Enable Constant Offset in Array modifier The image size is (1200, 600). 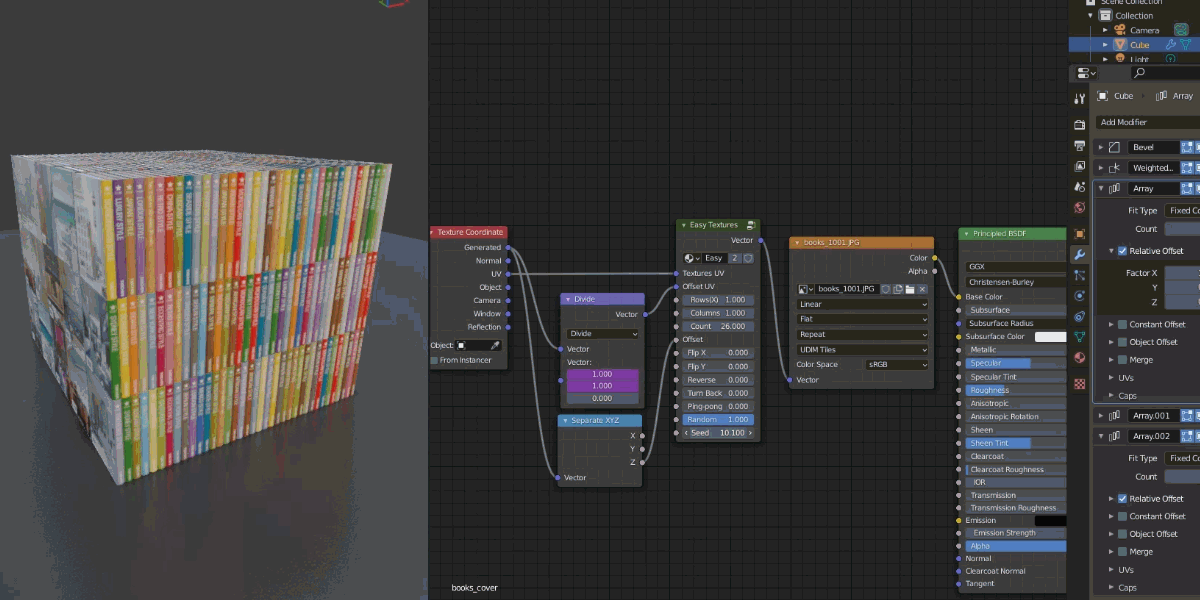[1122, 324]
